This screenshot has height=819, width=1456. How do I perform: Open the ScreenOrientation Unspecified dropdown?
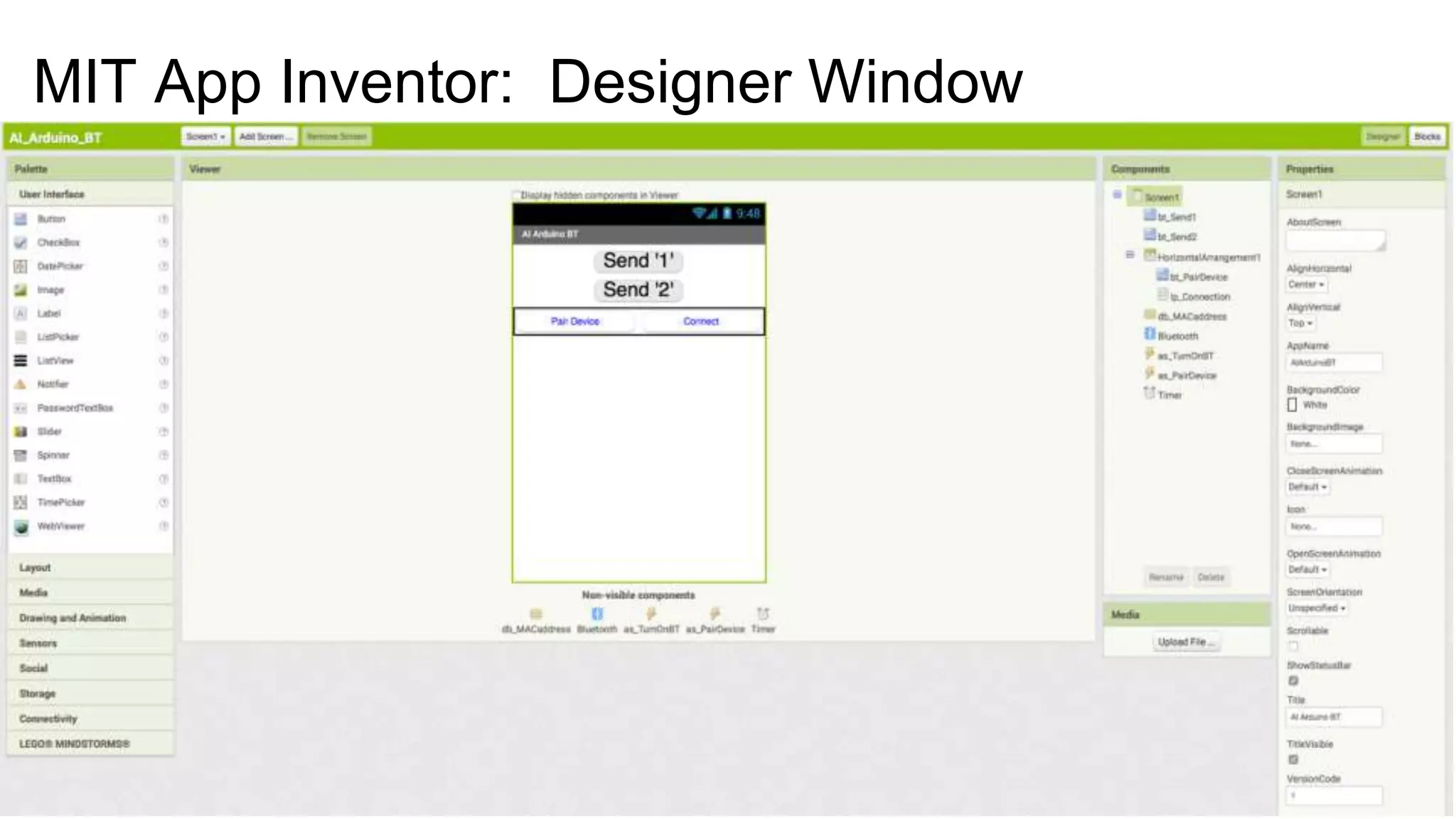click(x=1317, y=608)
